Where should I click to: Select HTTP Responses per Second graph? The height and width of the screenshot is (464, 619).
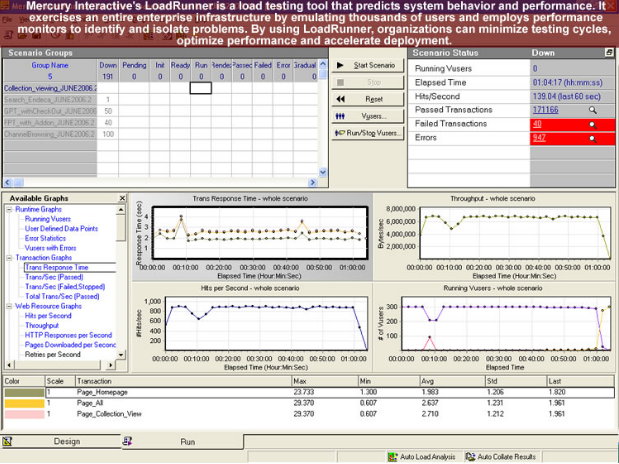[68, 335]
